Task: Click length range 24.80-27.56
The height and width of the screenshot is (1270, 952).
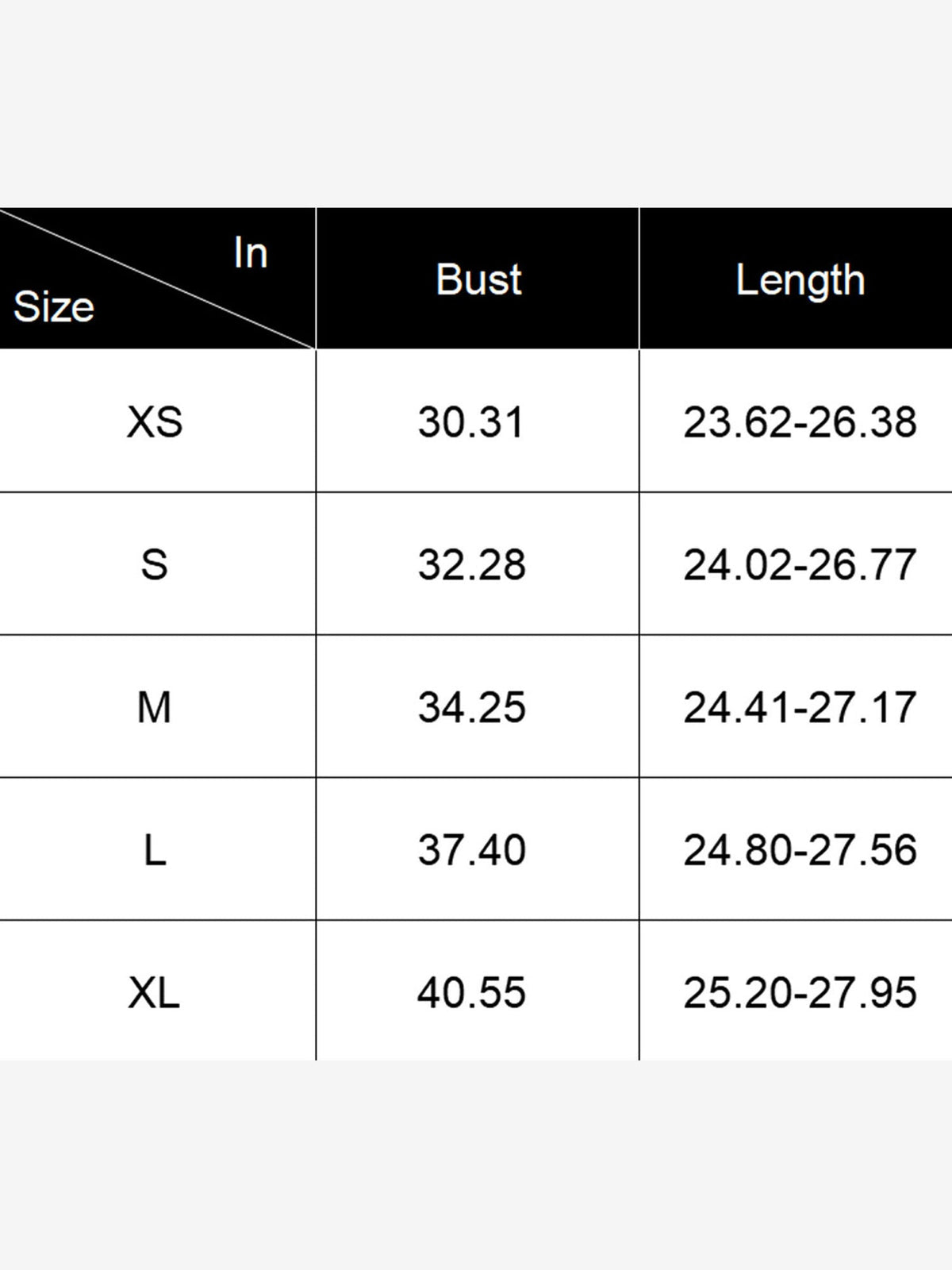Action: point(800,850)
